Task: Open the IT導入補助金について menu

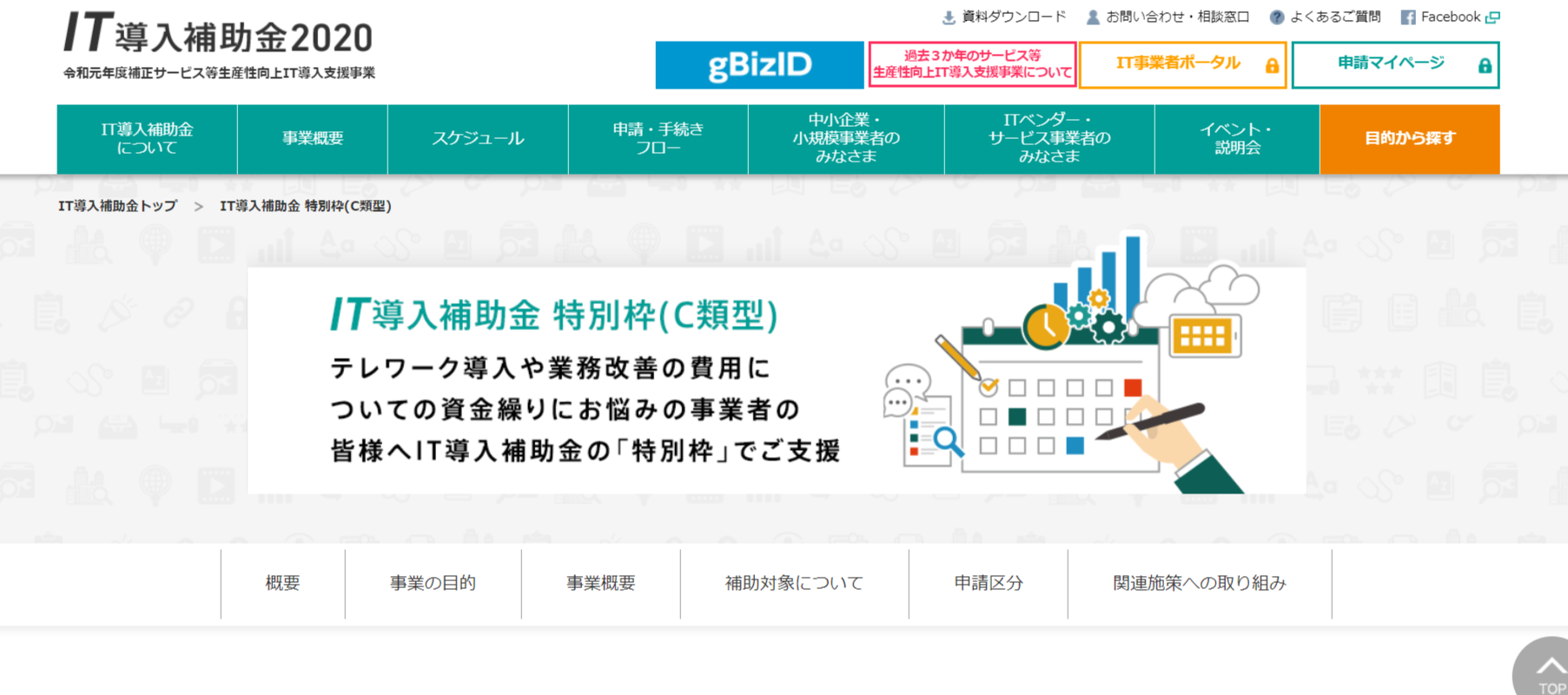Action: tap(147, 139)
